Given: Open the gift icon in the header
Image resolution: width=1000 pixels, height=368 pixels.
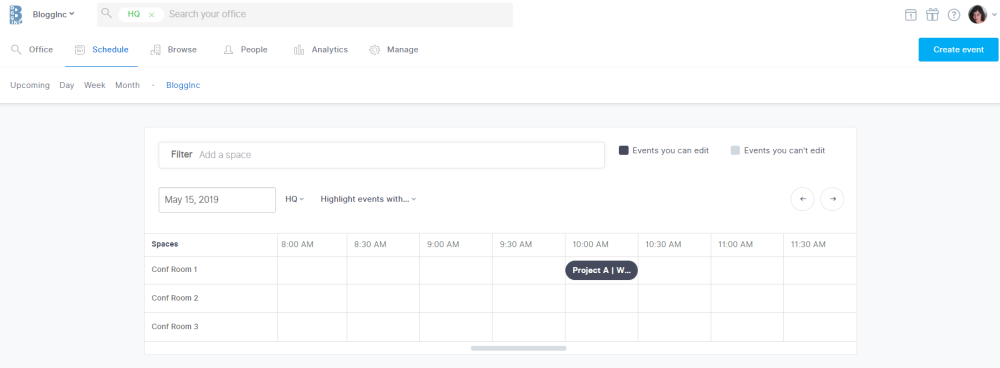Looking at the screenshot, I should tap(932, 15).
